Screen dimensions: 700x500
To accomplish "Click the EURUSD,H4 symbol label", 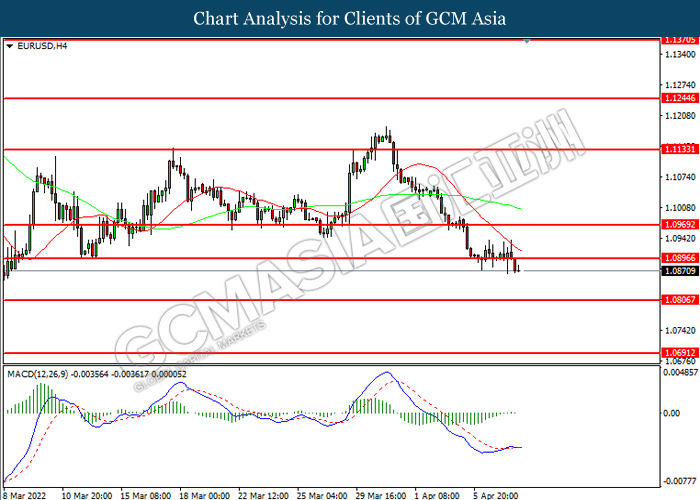I will tap(42, 46).
